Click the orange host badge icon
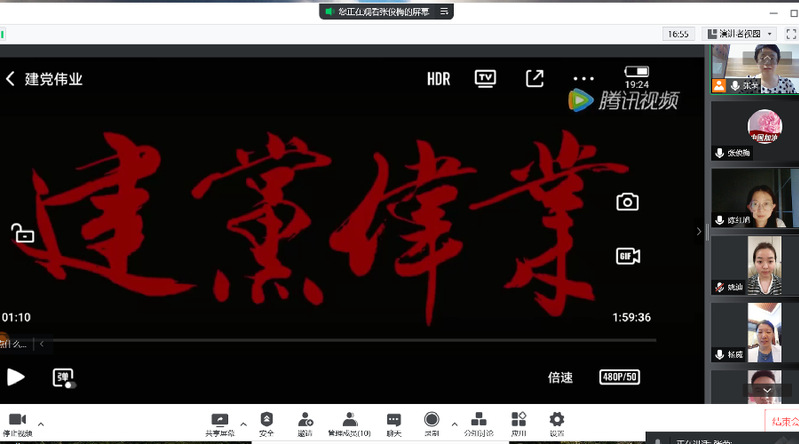 [x=719, y=86]
